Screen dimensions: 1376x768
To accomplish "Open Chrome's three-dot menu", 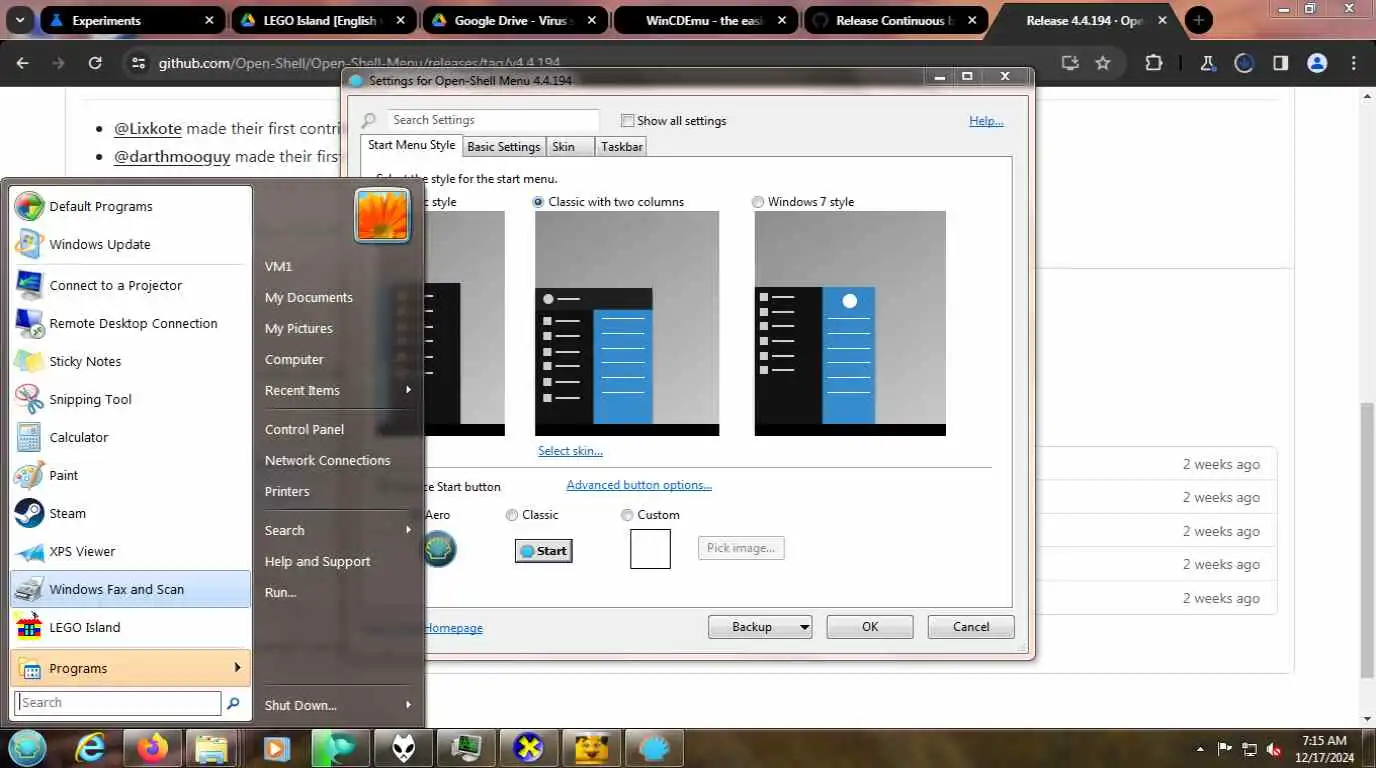I will tap(1355, 63).
